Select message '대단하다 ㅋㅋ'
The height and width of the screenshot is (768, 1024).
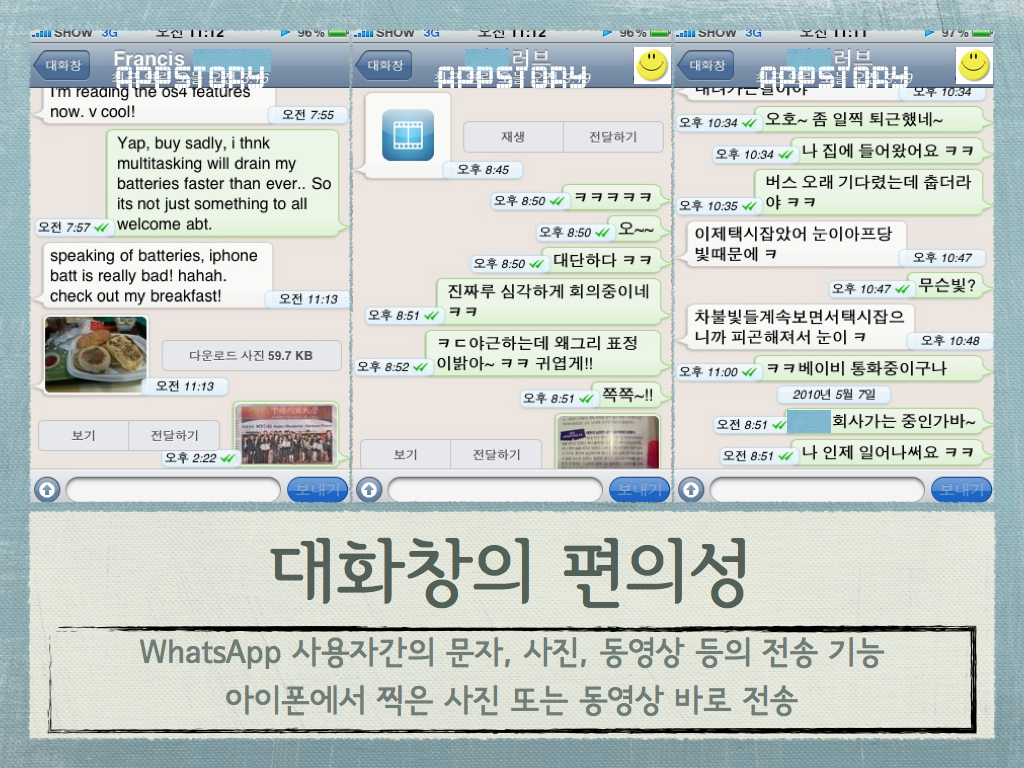click(x=602, y=261)
